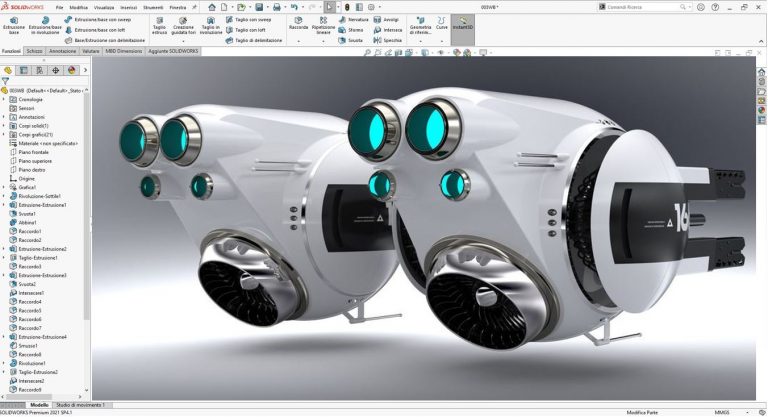Expand the Estrusione-Estrusione2 feature
768x417 pixels.
(4, 249)
